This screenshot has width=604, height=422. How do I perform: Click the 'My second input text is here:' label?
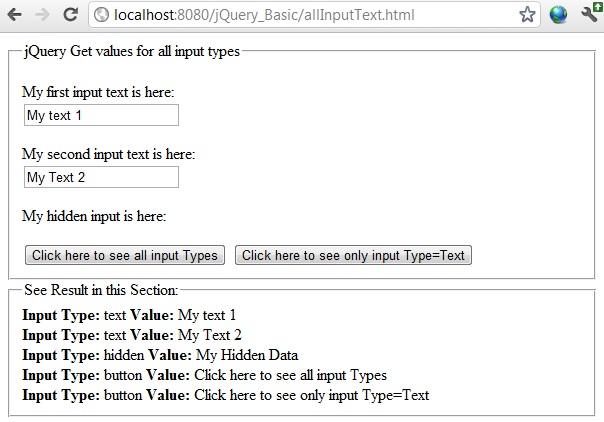[108, 155]
